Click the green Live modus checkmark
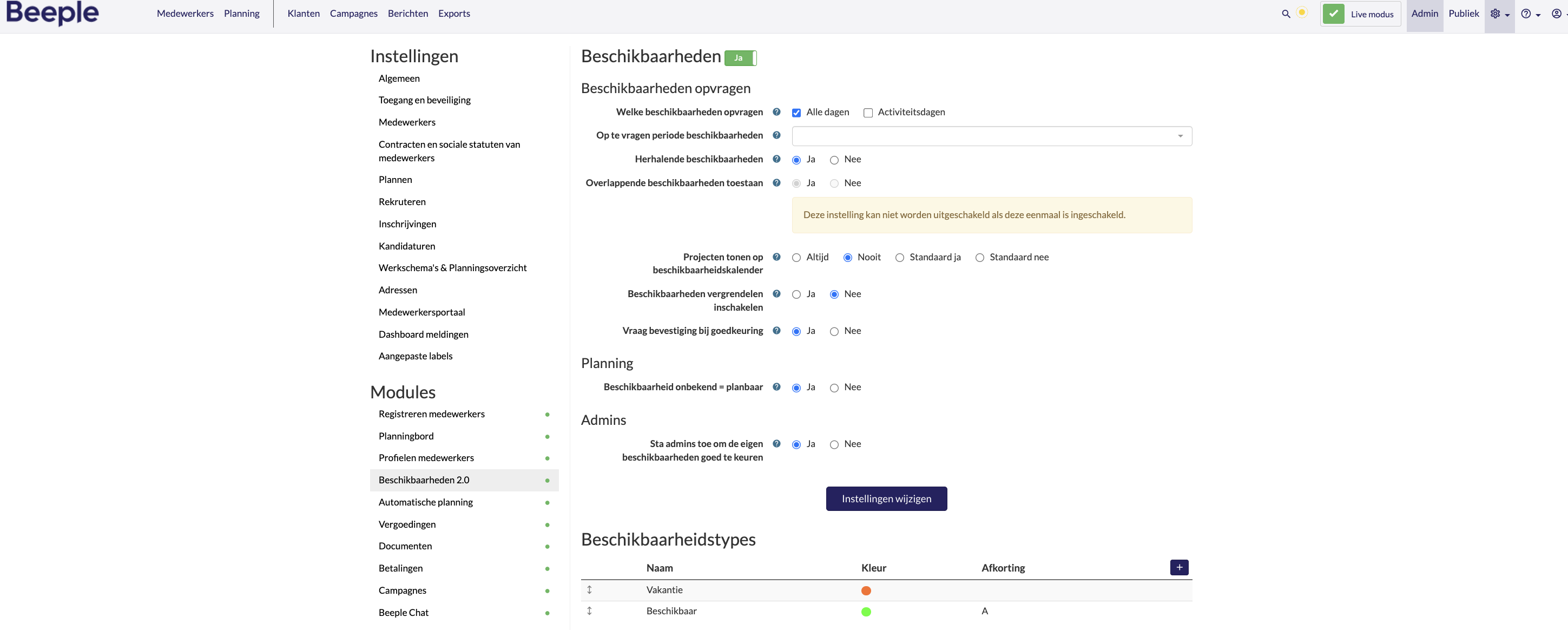1568x630 pixels. coord(1334,14)
